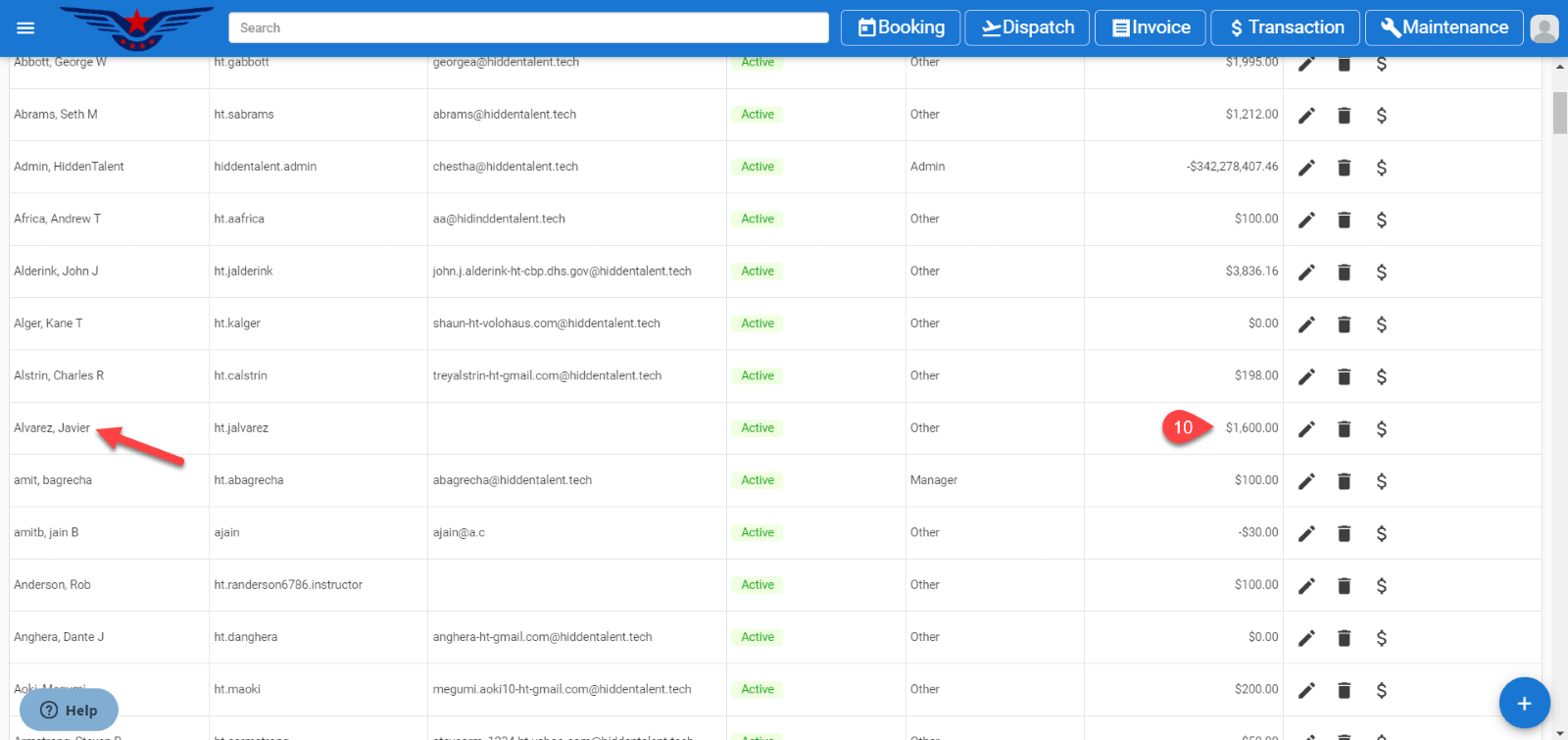This screenshot has width=1568, height=740.
Task: Click into the Search field
Action: 528,27
